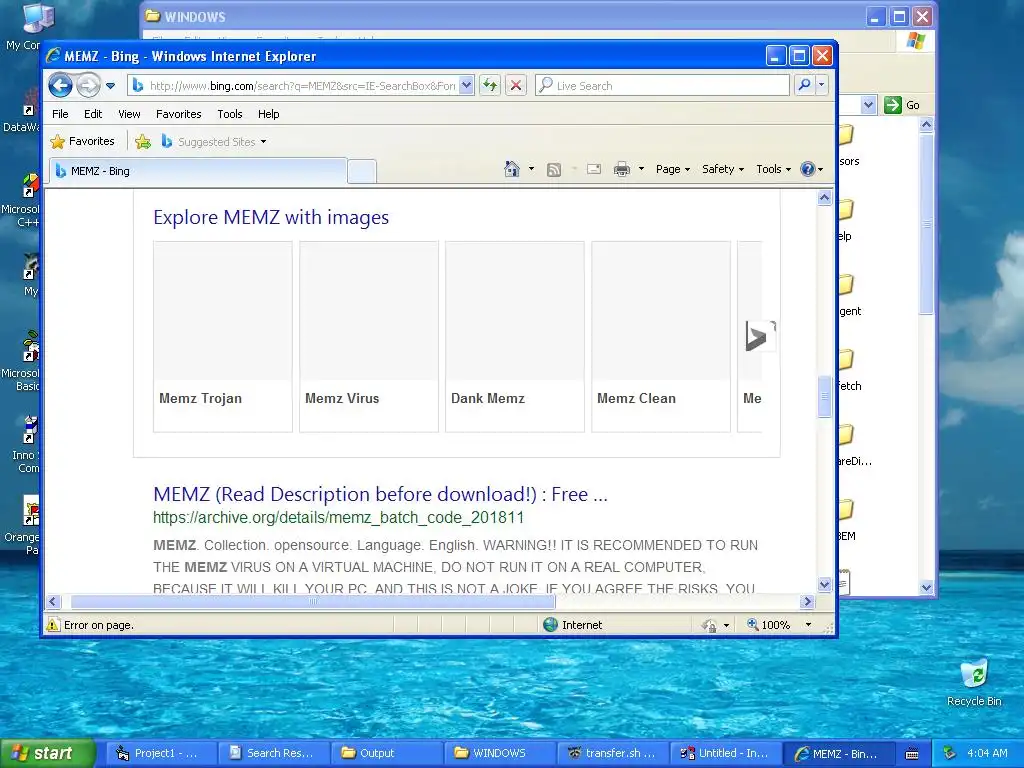This screenshot has height=768, width=1024.
Task: Open the Page command menu
Action: (673, 169)
